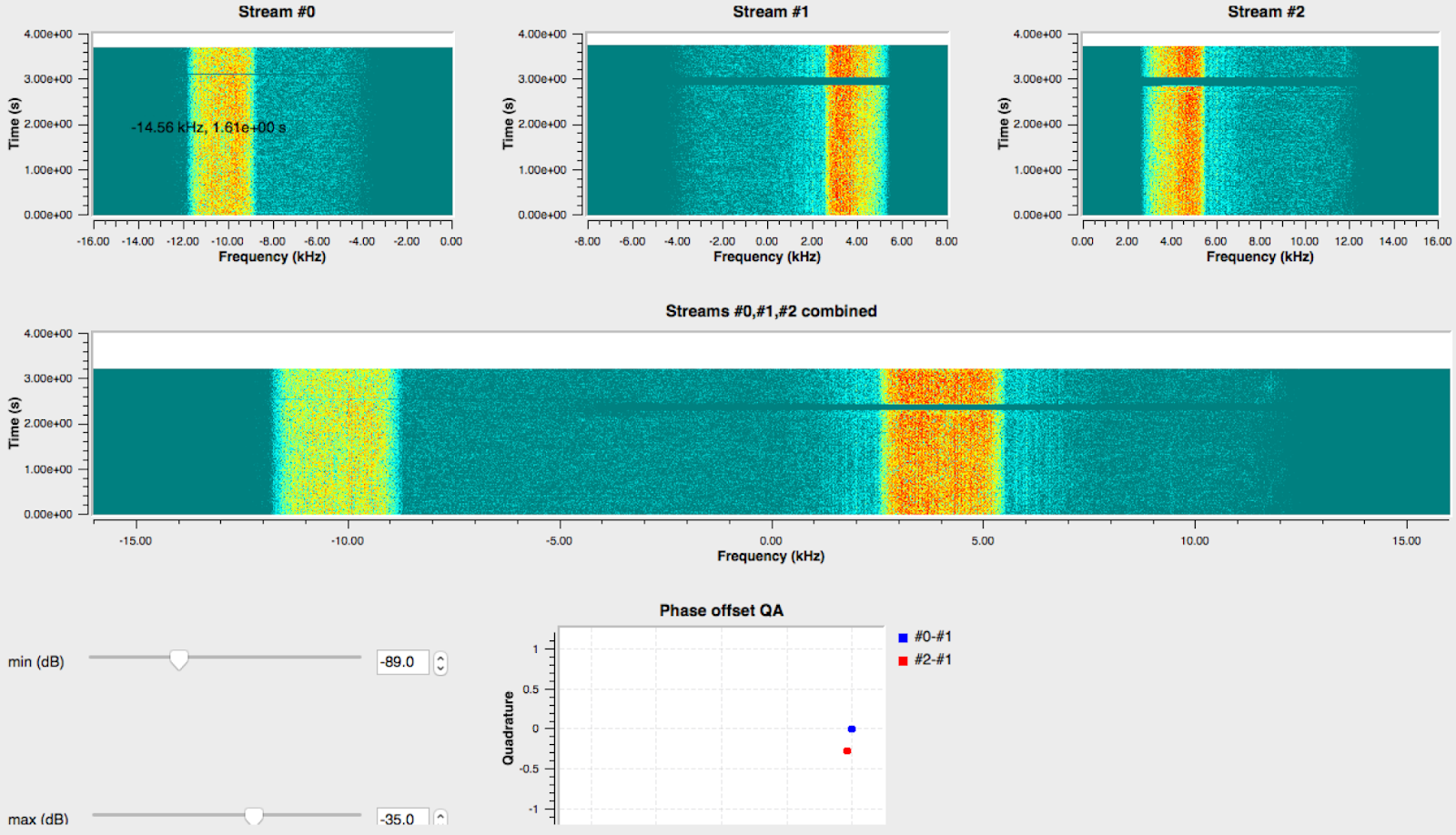The image size is (1456, 835).
Task: Increment the min dB value with the up stepper
Action: tap(440, 657)
